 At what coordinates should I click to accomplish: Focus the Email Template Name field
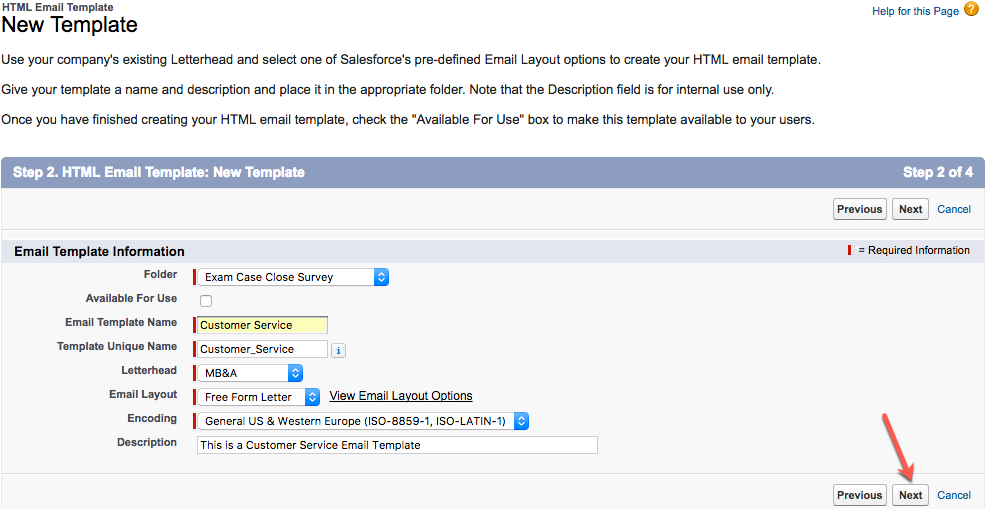click(262, 325)
